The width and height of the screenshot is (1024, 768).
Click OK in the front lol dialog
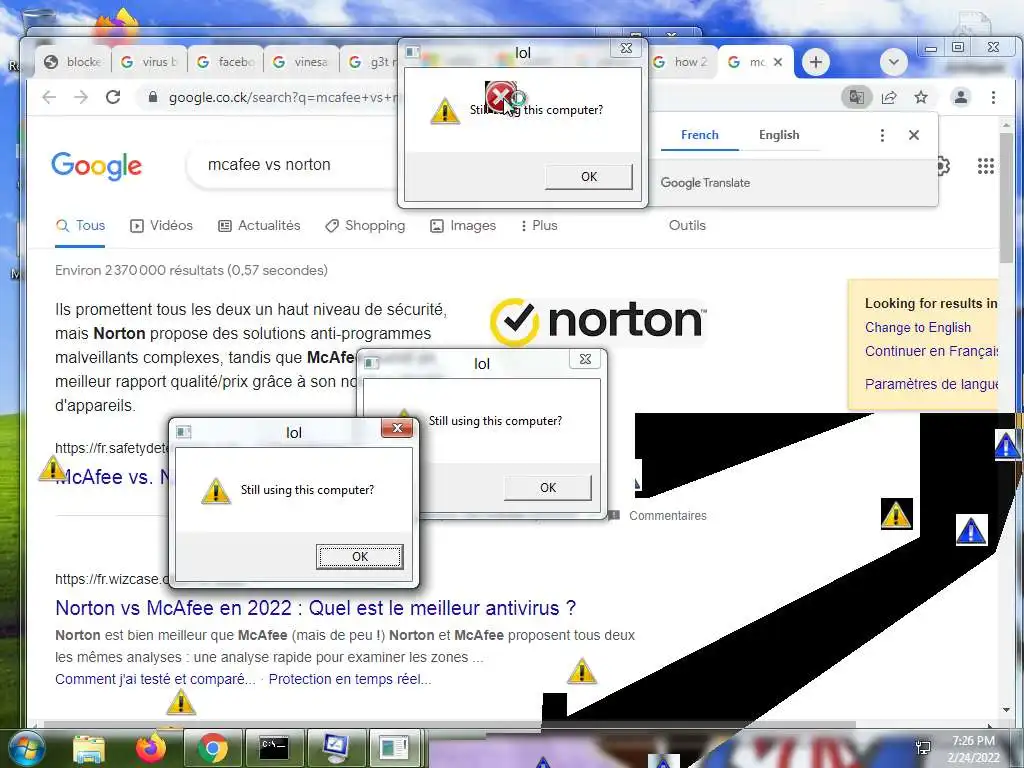(360, 556)
